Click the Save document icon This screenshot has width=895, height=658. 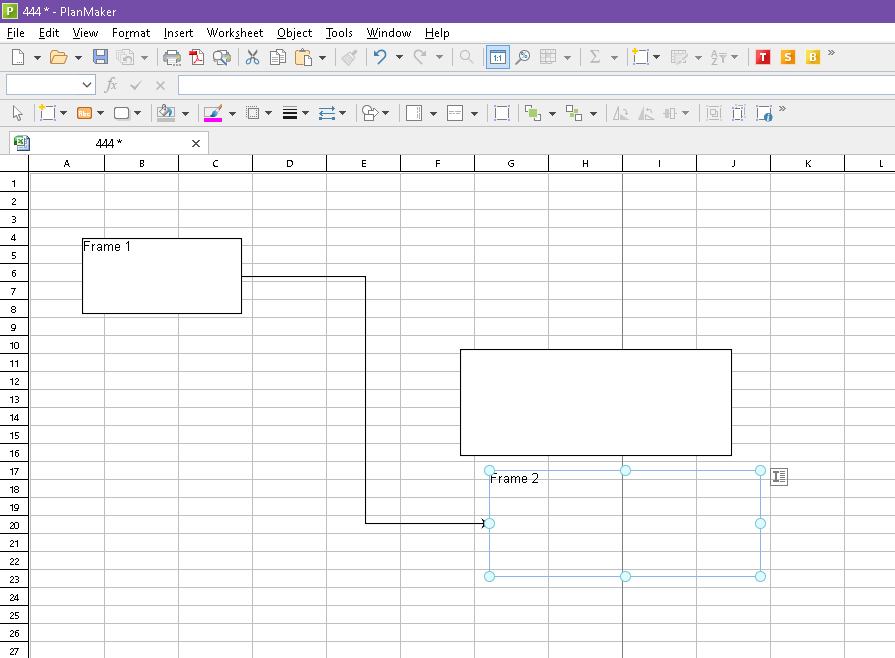pyautogui.click(x=100, y=57)
